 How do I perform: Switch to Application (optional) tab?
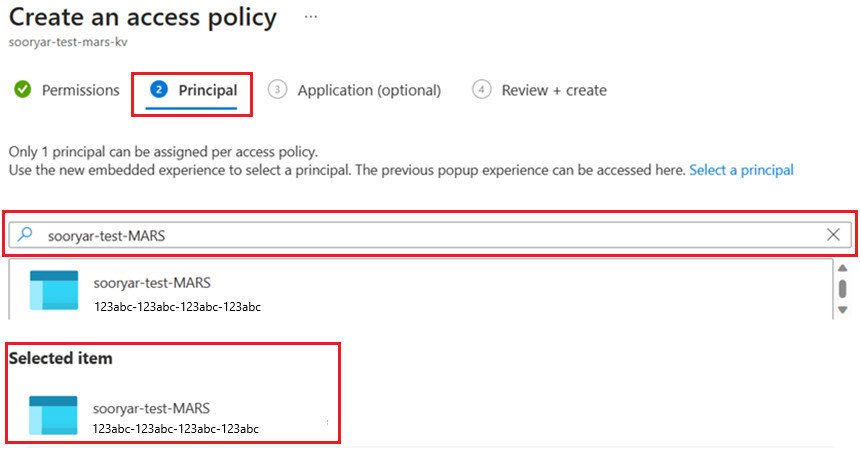point(369,90)
